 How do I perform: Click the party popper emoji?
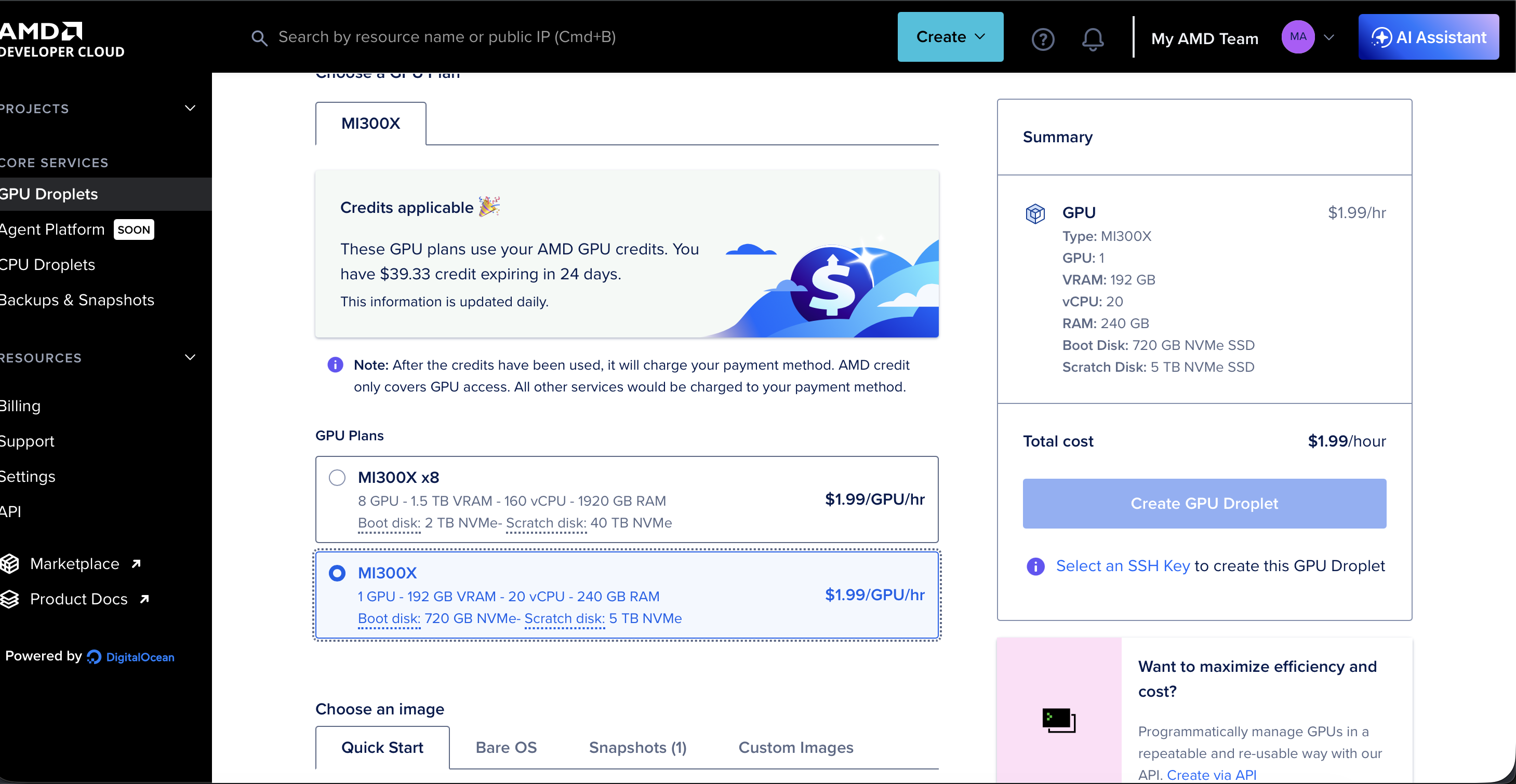(x=489, y=207)
